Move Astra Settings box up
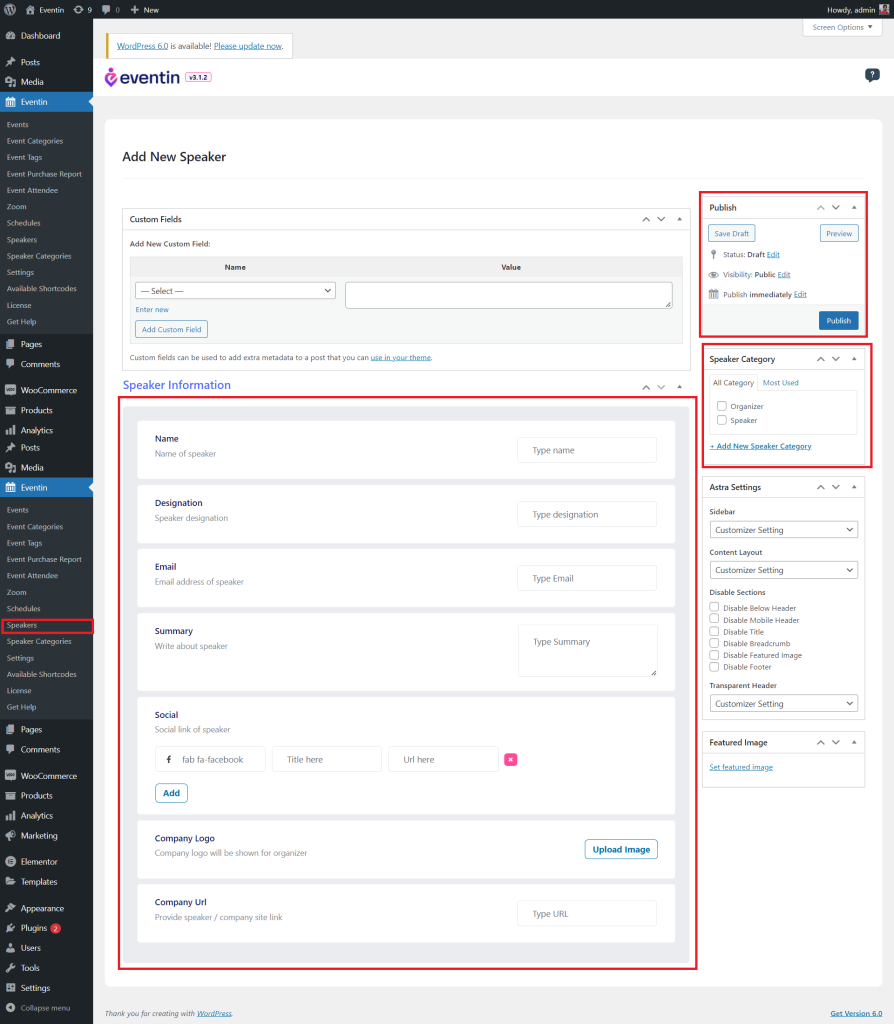The width and height of the screenshot is (894, 1024). click(820, 487)
